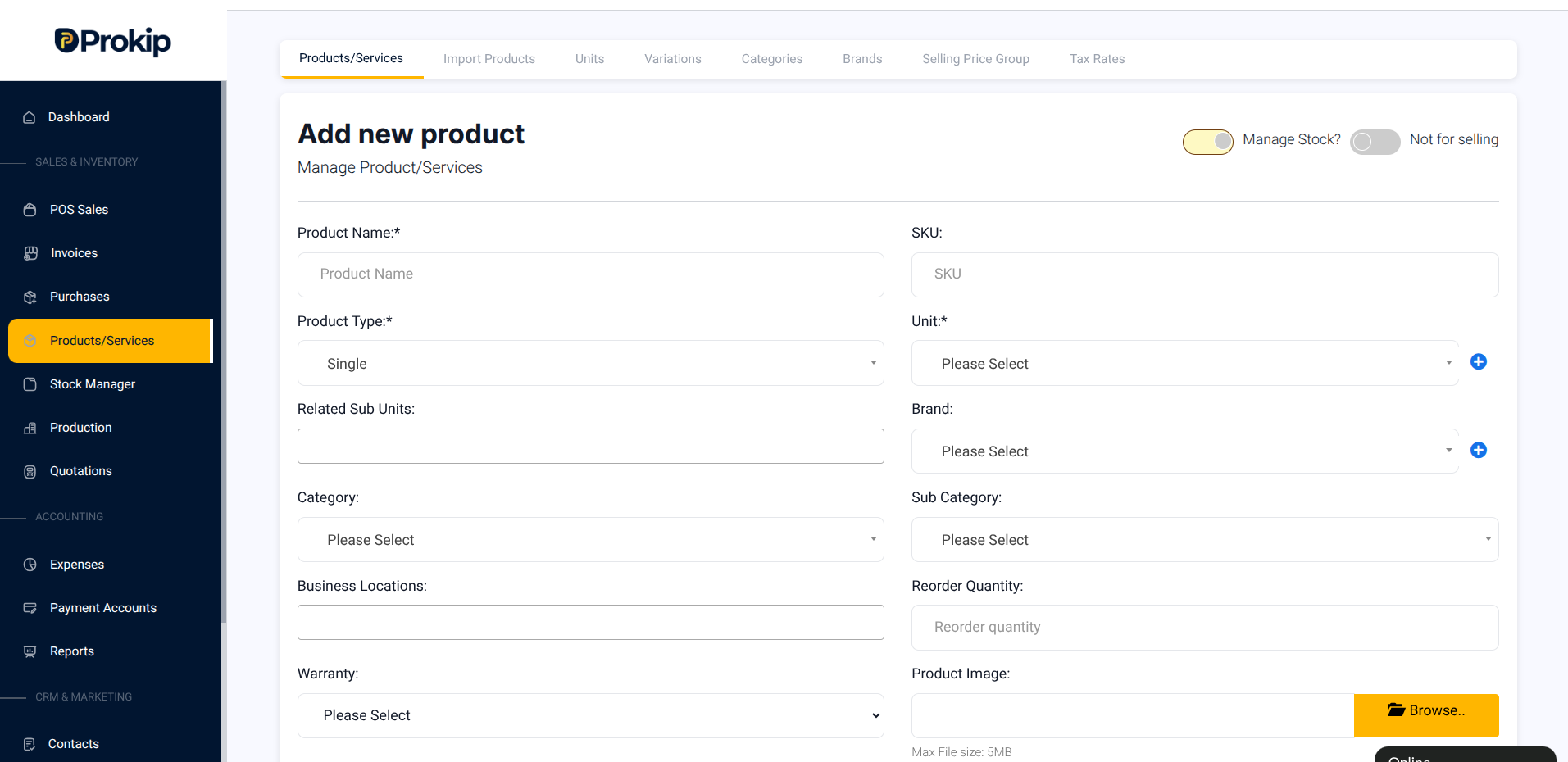Add a new unit with plus icon
The width and height of the screenshot is (1568, 762).
(1479, 362)
